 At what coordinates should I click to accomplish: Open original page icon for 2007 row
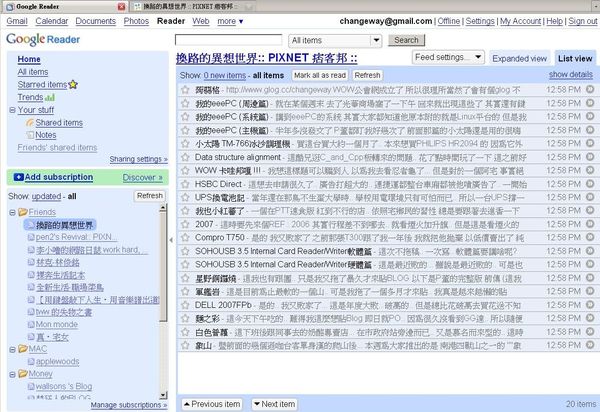pos(590,223)
